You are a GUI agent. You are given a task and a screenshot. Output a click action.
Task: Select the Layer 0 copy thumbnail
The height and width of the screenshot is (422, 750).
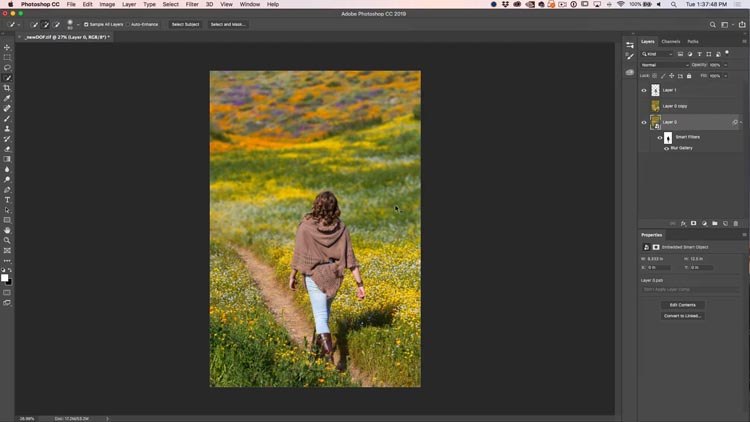click(656, 106)
